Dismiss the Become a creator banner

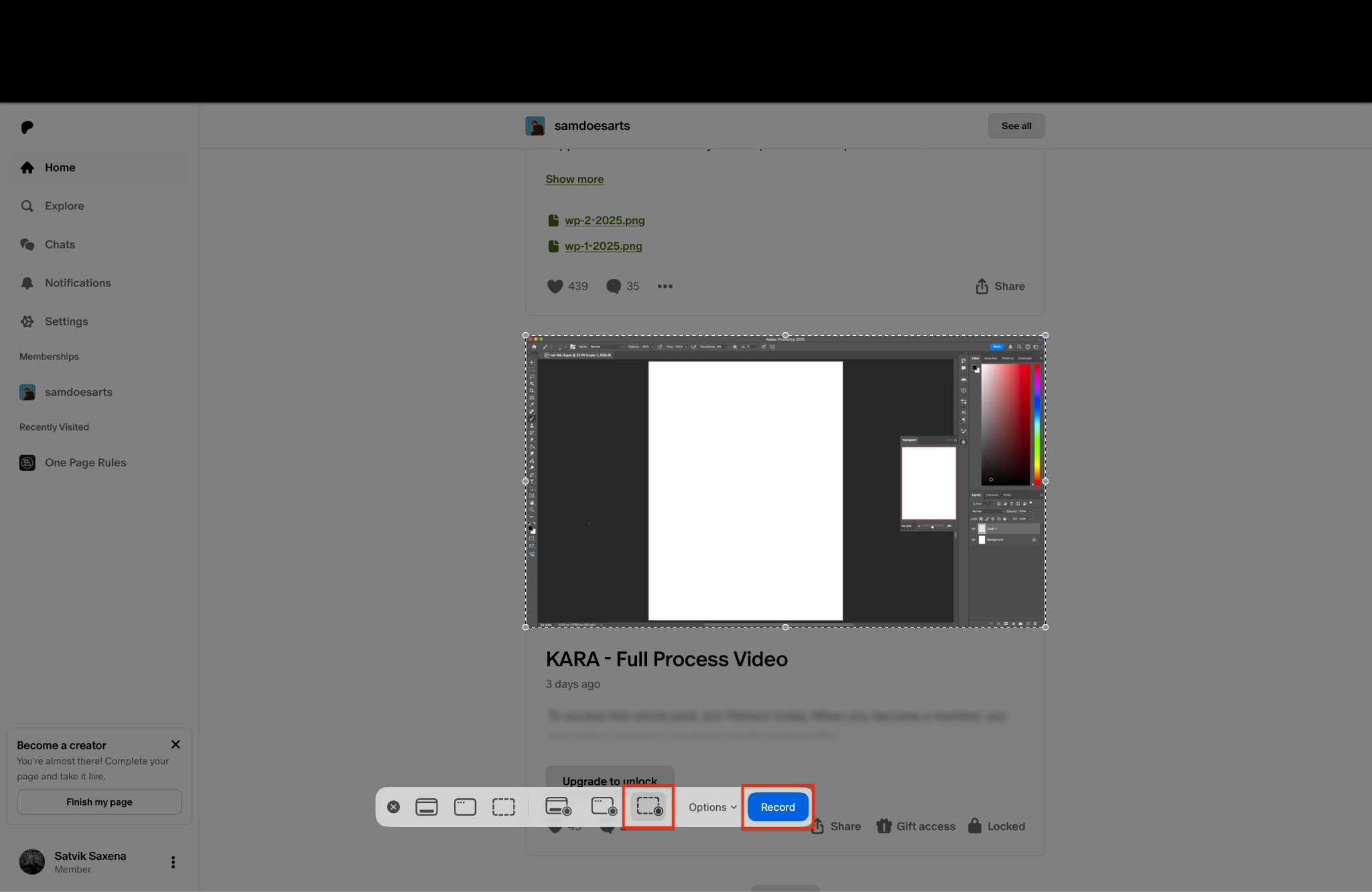pos(176,744)
